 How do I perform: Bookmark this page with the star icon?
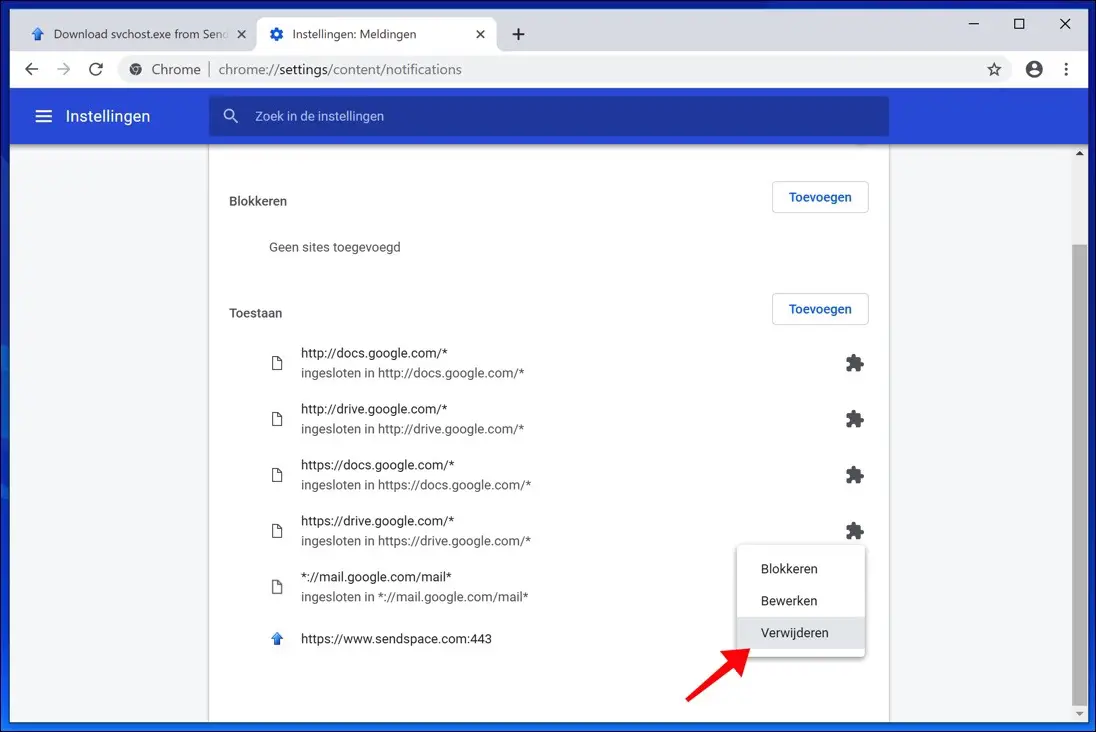[994, 69]
